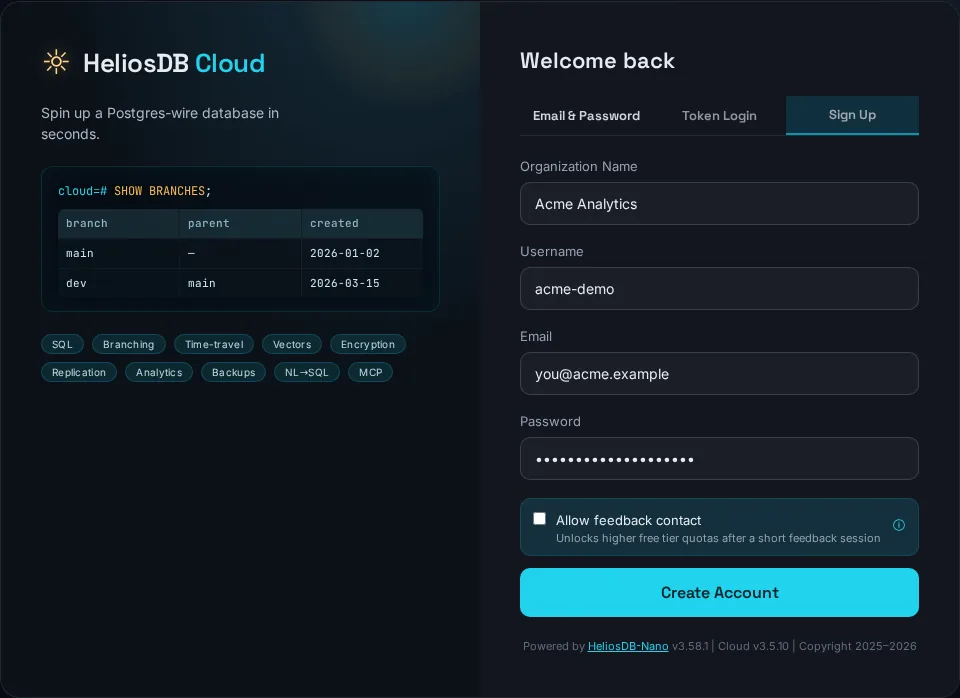Click the SHOW BRANCHES command text
The width and height of the screenshot is (960, 698).
coord(162,191)
